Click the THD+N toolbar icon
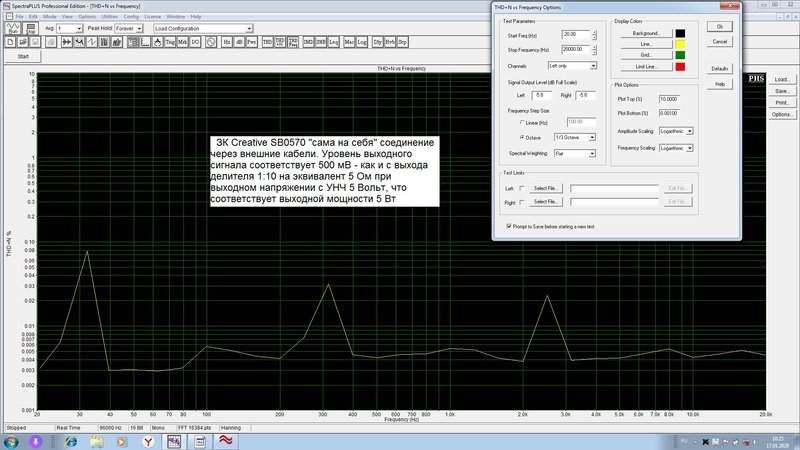The image size is (800, 450). (280, 42)
